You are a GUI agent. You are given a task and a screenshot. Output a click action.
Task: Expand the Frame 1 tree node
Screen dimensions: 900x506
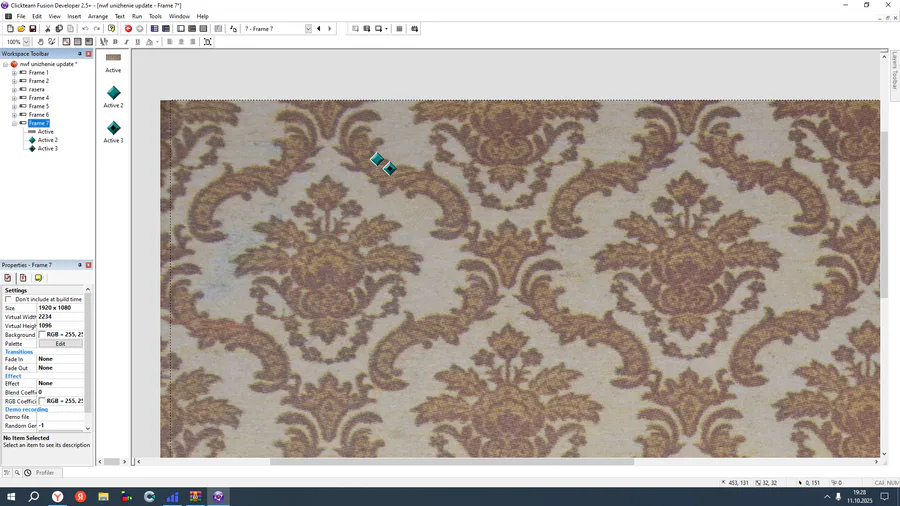click(x=14, y=73)
